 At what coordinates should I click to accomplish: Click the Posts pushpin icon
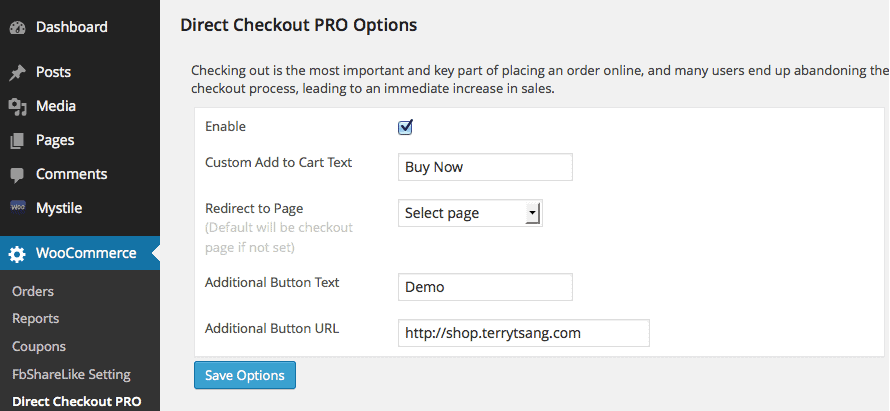coord(18,73)
